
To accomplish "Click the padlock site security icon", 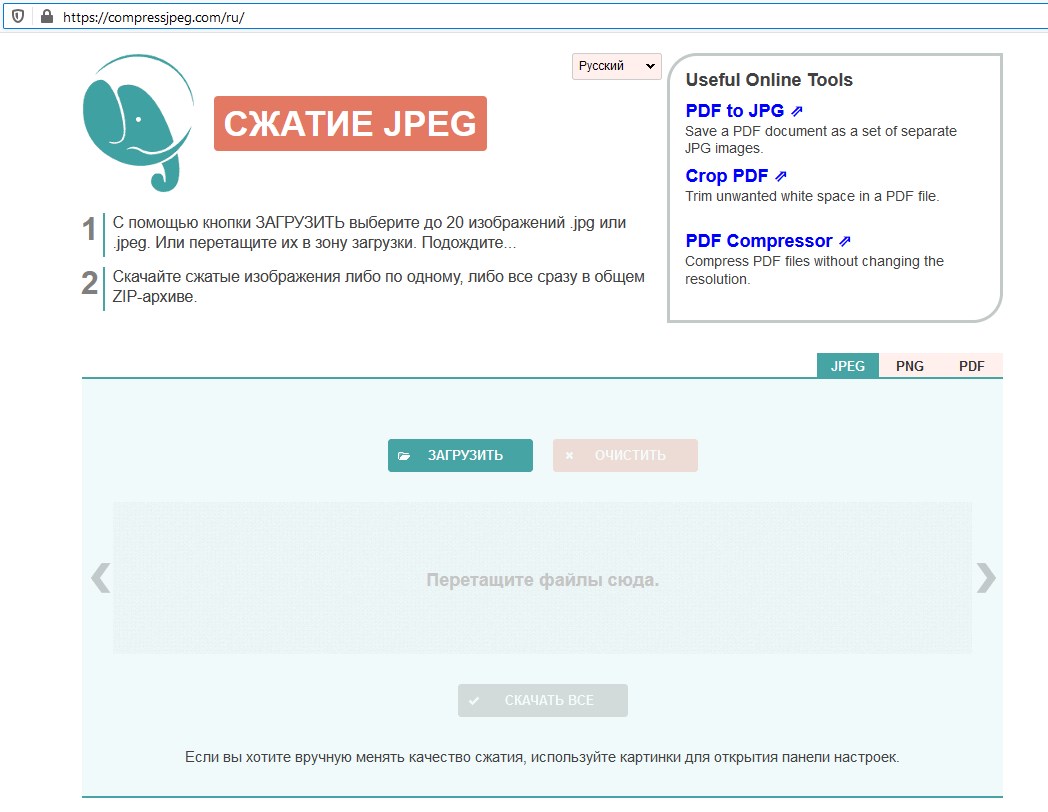I will tap(47, 17).
